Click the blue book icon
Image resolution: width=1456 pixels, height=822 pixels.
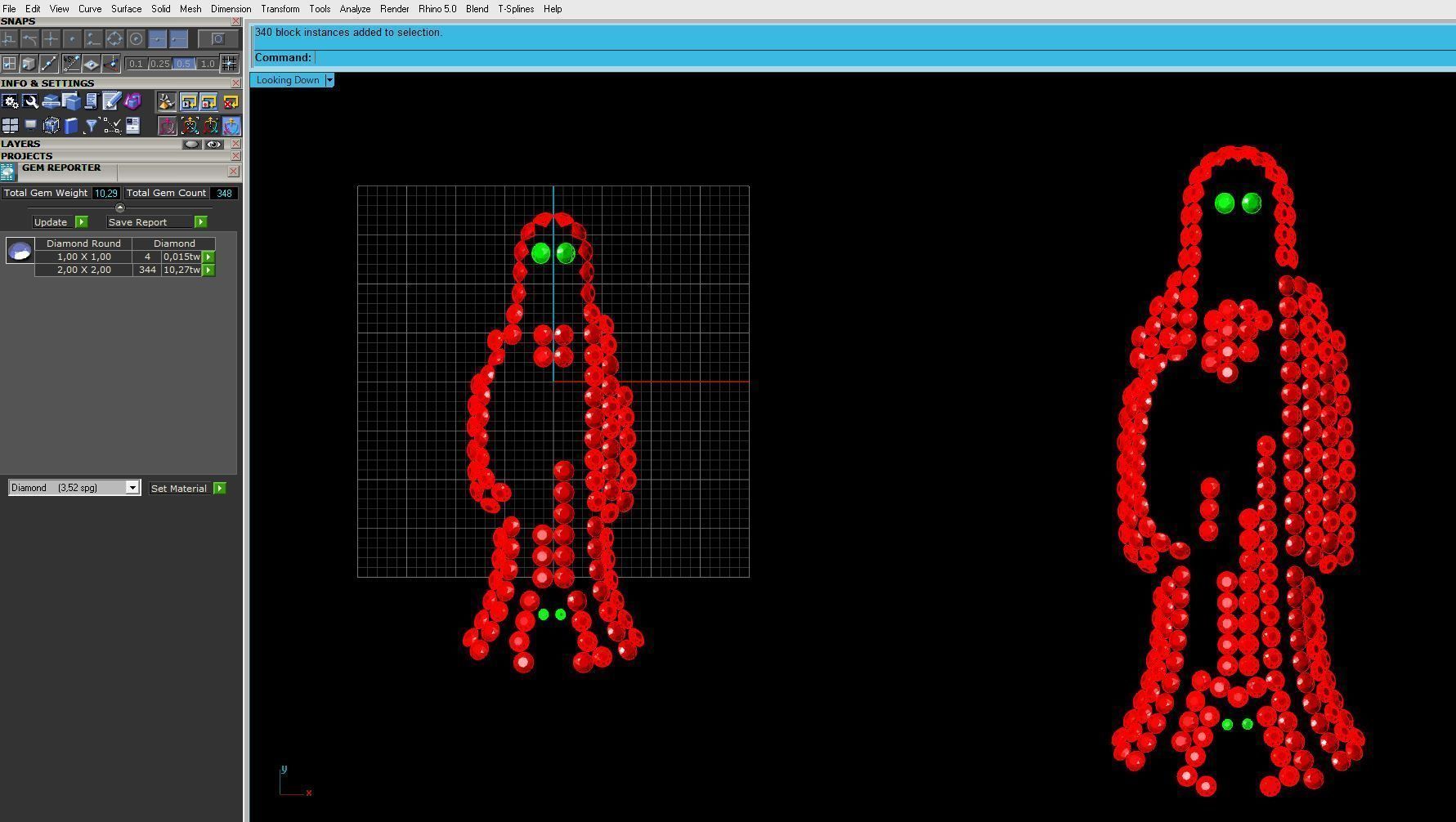71,125
